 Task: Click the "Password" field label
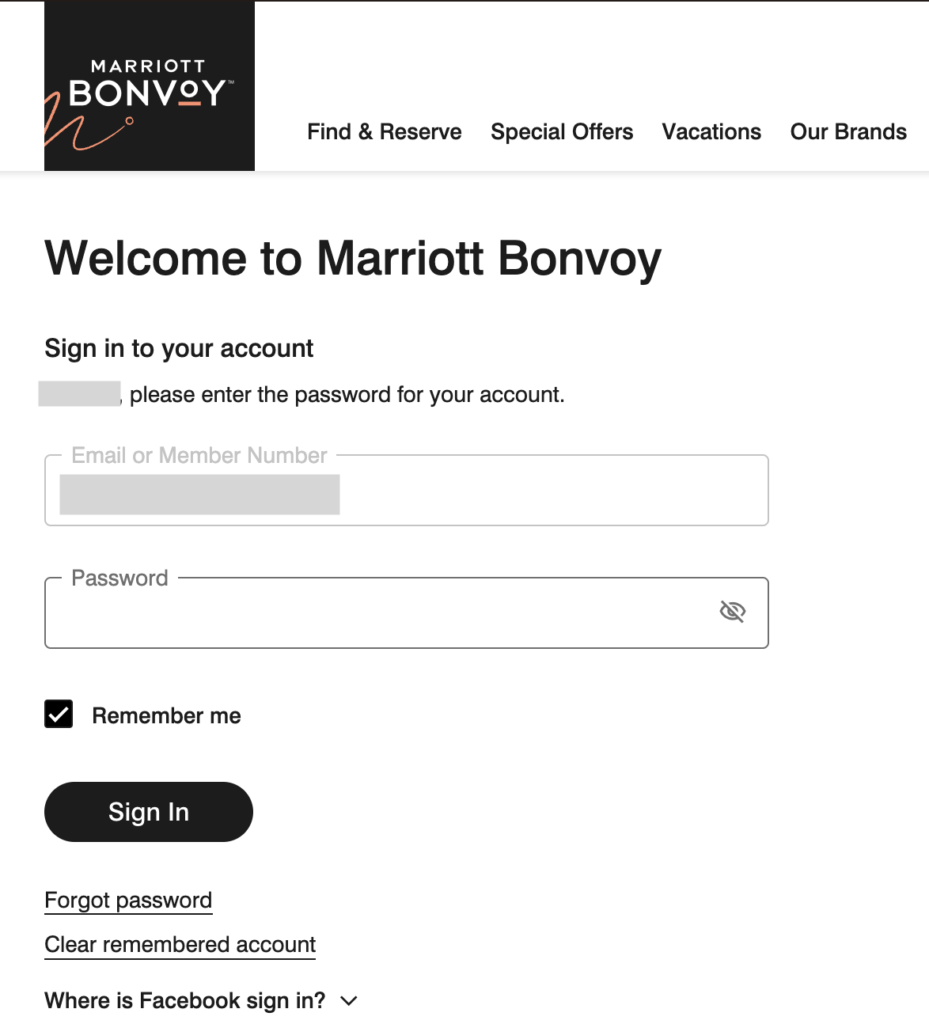click(x=119, y=578)
